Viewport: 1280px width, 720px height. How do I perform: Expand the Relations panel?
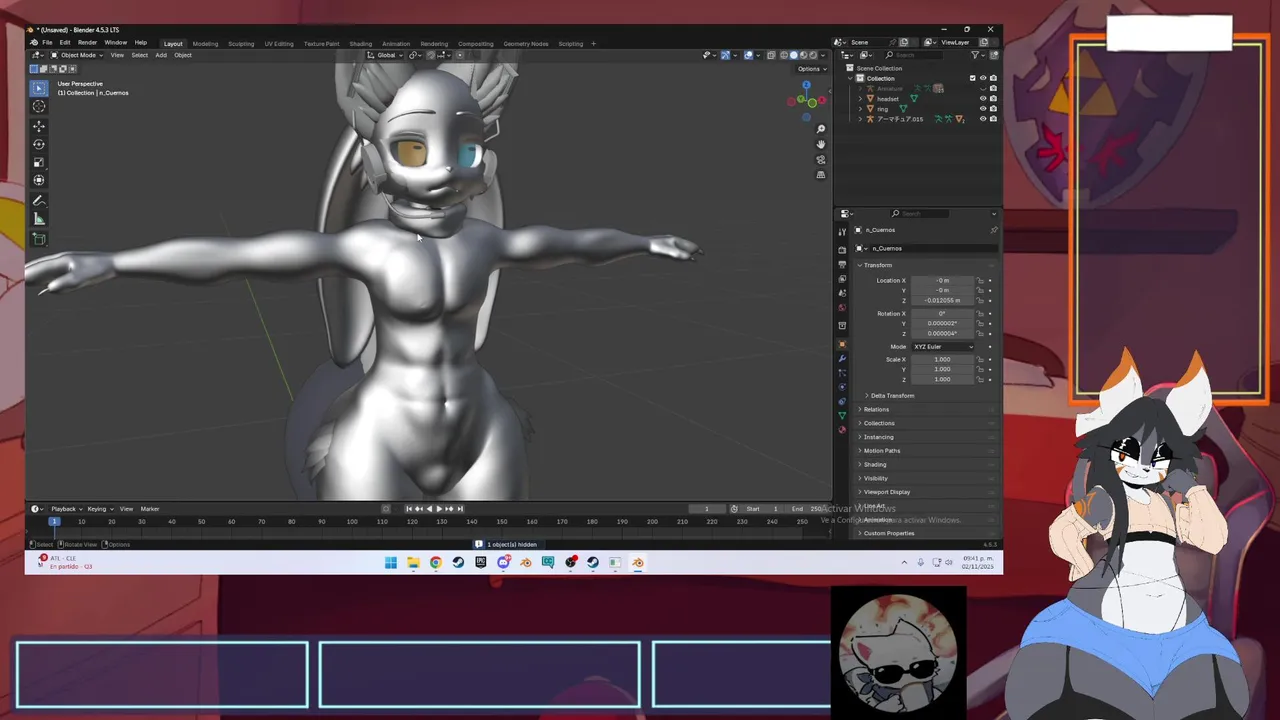(x=876, y=409)
